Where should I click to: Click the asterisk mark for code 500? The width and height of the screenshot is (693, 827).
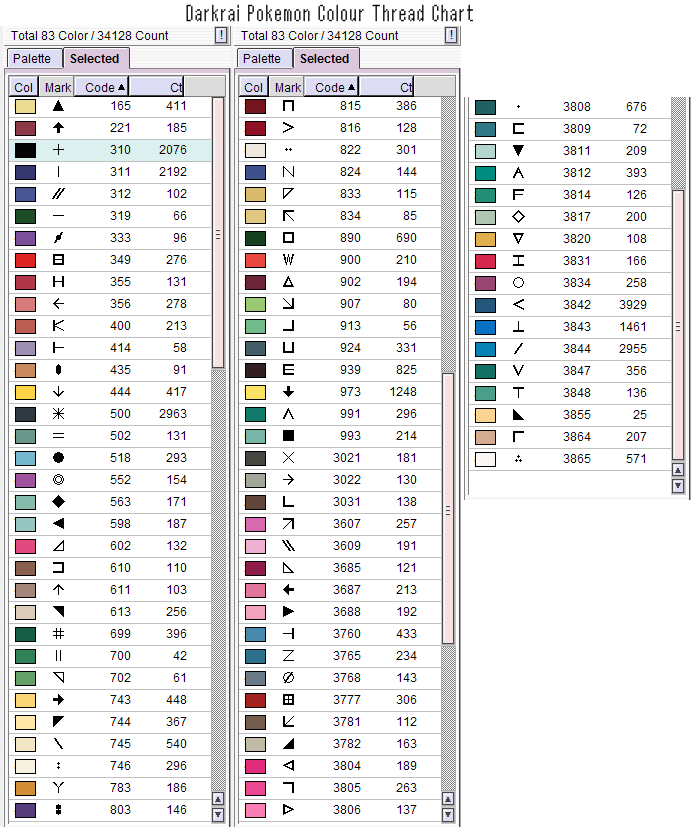[x=58, y=414]
